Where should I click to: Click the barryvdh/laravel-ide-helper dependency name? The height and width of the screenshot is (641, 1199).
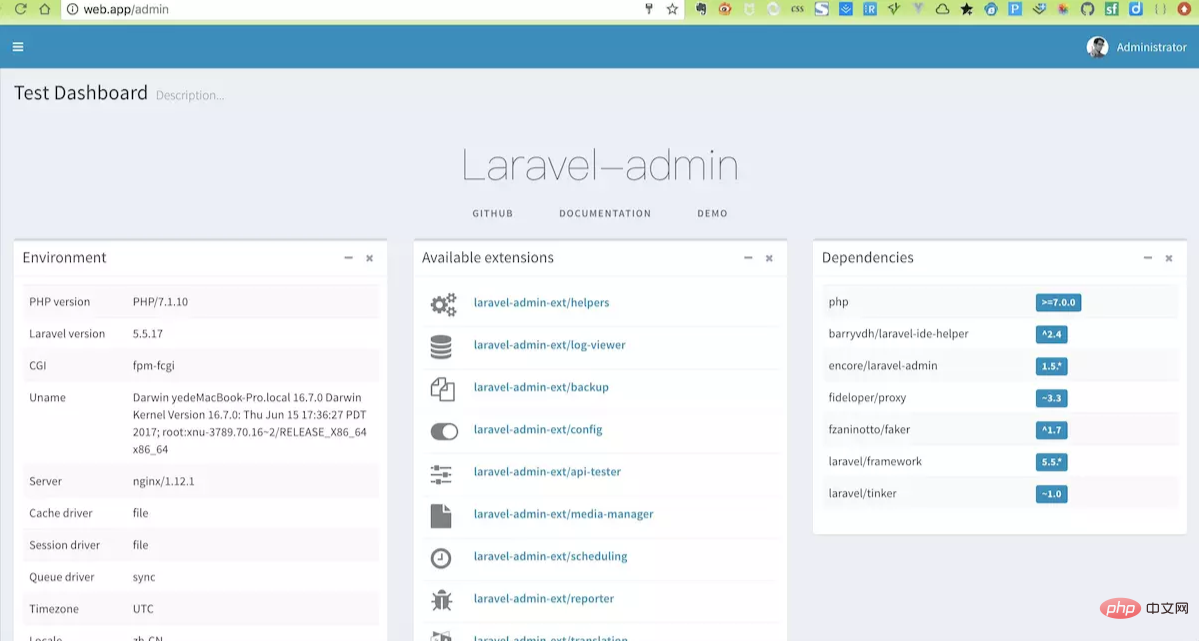898,334
